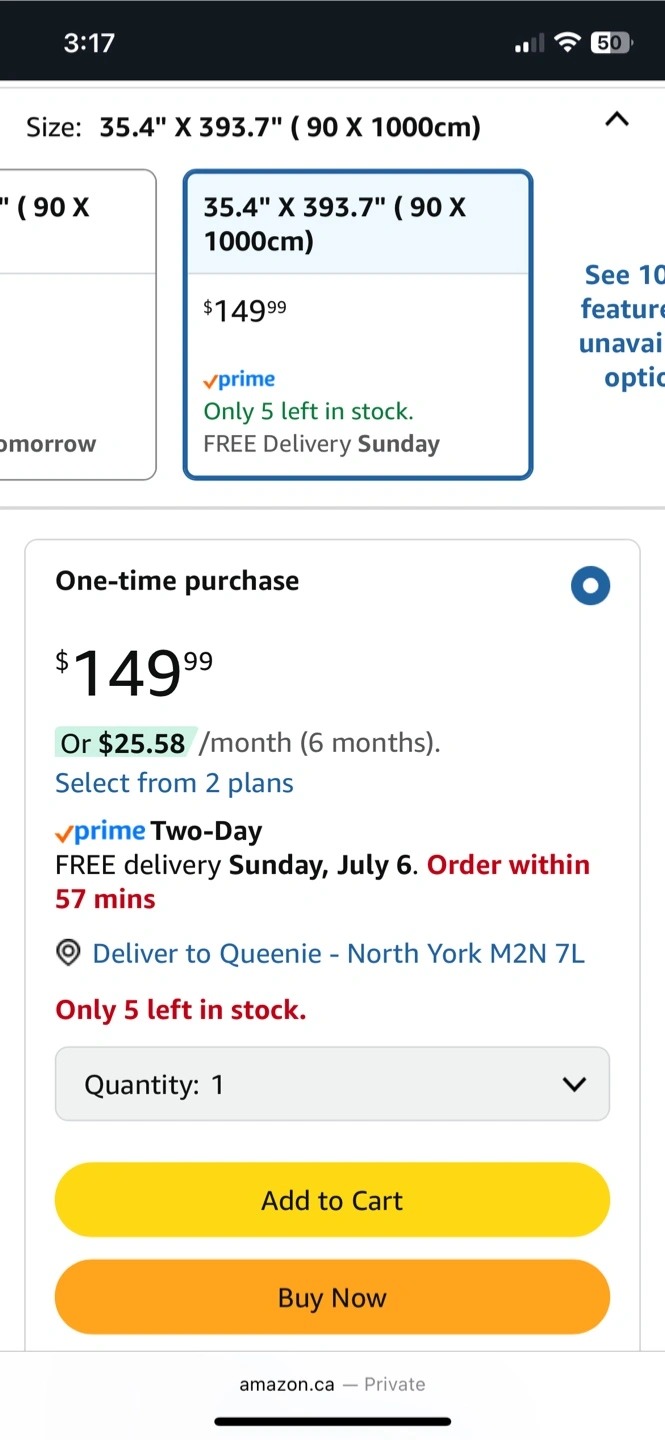
Task: Tap the Wi-Fi status icon
Action: pyautogui.click(x=567, y=42)
